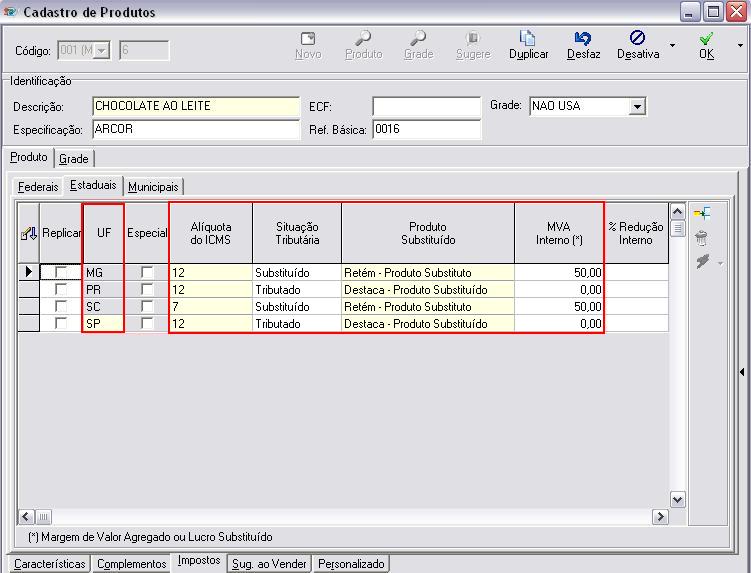Click the trash can delete icon
Image resolution: width=751 pixels, height=573 pixels.
pyautogui.click(x=702, y=238)
